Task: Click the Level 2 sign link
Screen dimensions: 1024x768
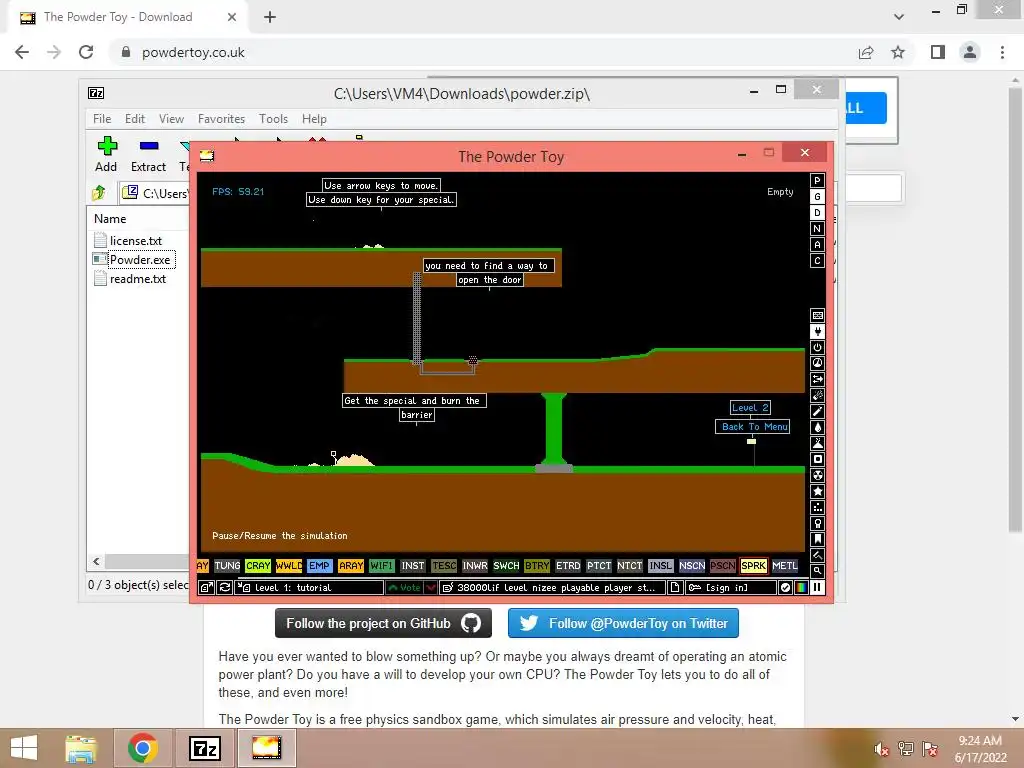Action: click(750, 408)
